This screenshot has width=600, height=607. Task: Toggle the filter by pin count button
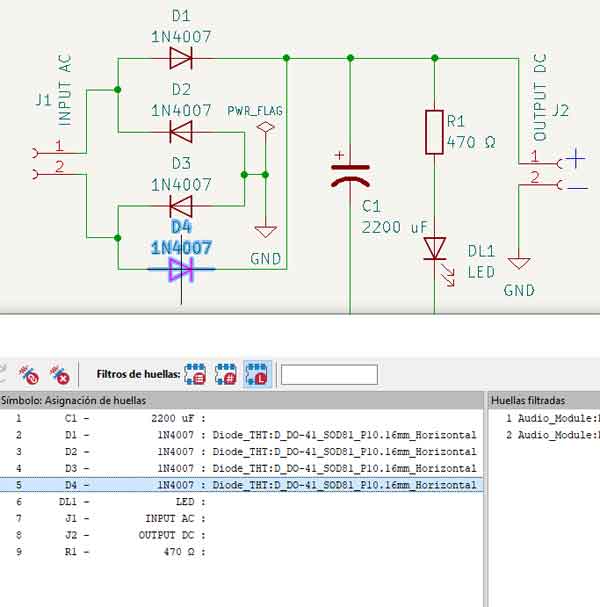pyautogui.click(x=226, y=375)
